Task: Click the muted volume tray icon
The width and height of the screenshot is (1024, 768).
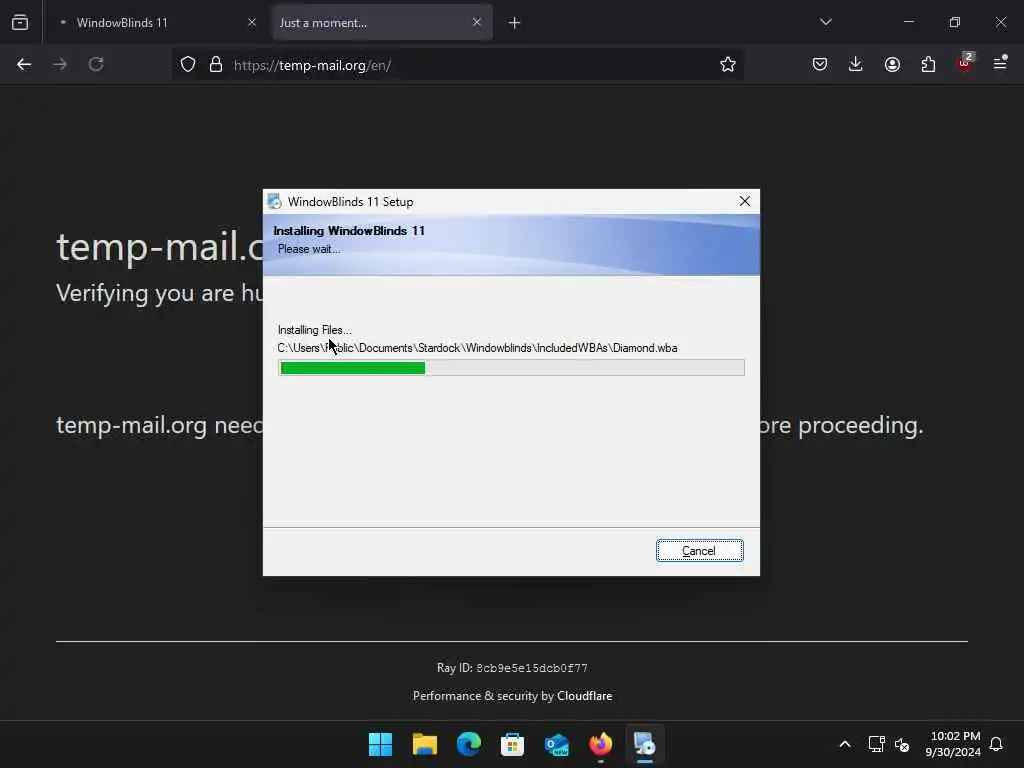Action: [x=902, y=744]
